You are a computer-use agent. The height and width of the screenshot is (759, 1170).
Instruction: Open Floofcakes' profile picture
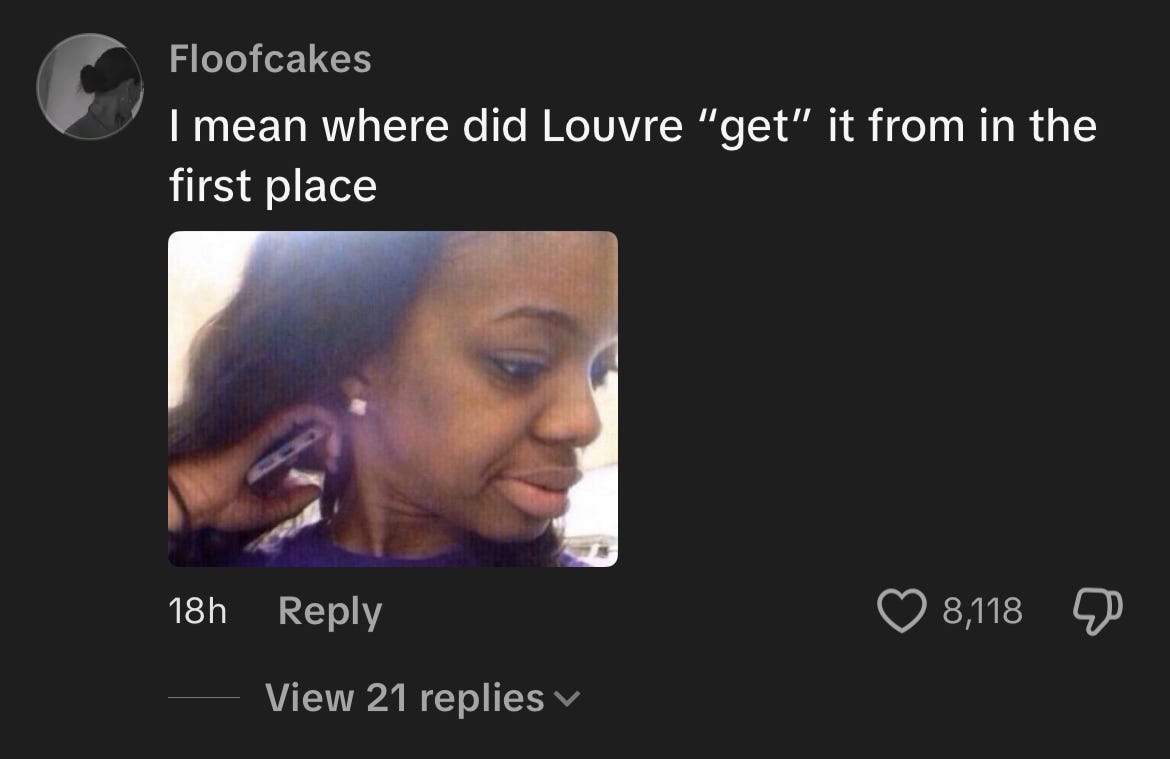(90, 87)
